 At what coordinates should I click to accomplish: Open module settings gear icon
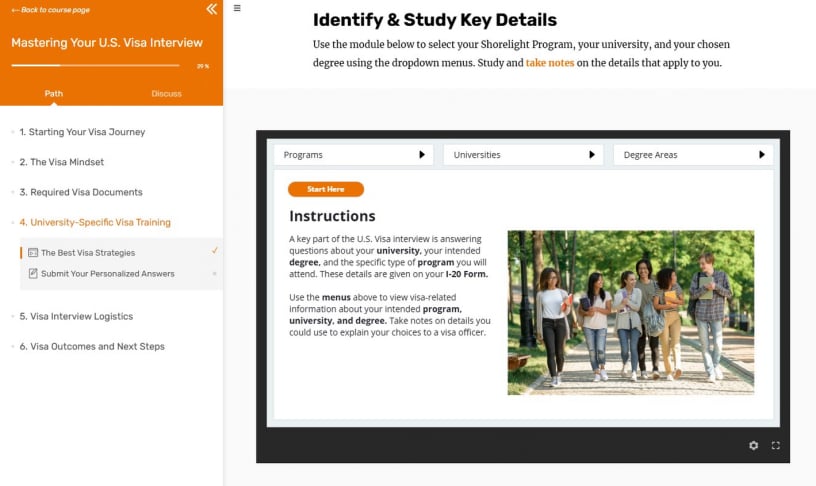tap(753, 445)
